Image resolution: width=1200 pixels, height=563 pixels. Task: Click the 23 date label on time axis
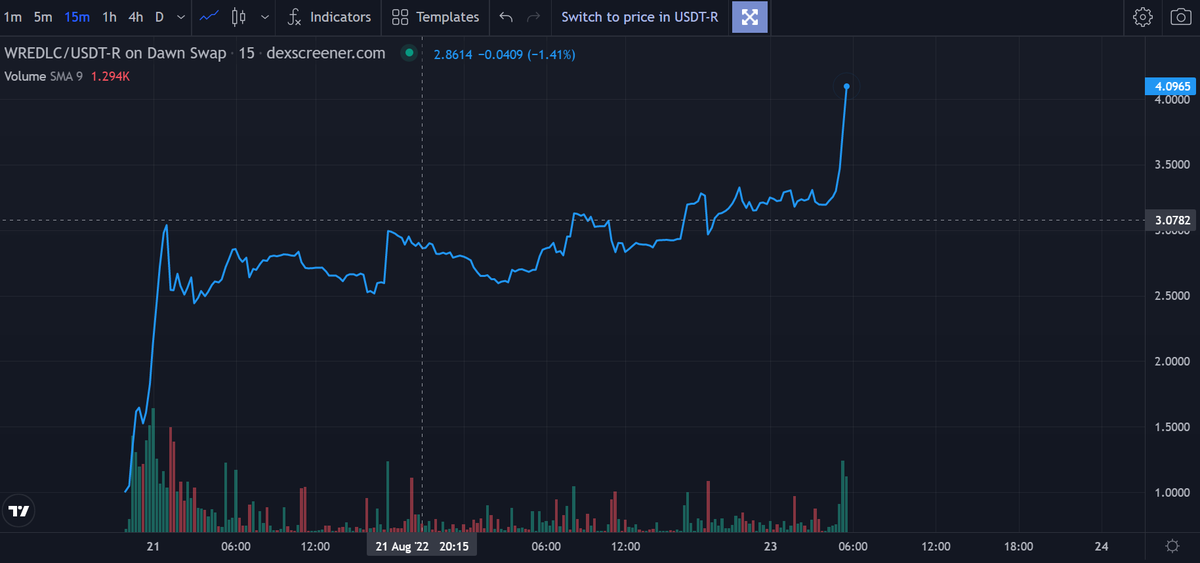(770, 546)
